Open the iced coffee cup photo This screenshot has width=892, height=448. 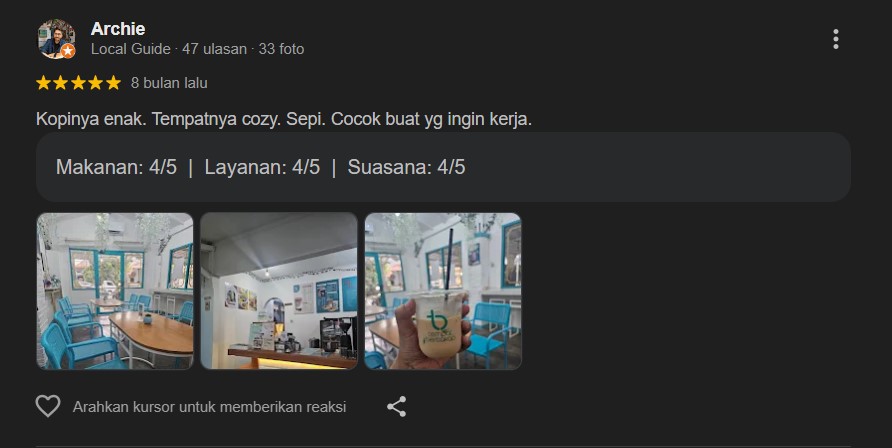443,291
